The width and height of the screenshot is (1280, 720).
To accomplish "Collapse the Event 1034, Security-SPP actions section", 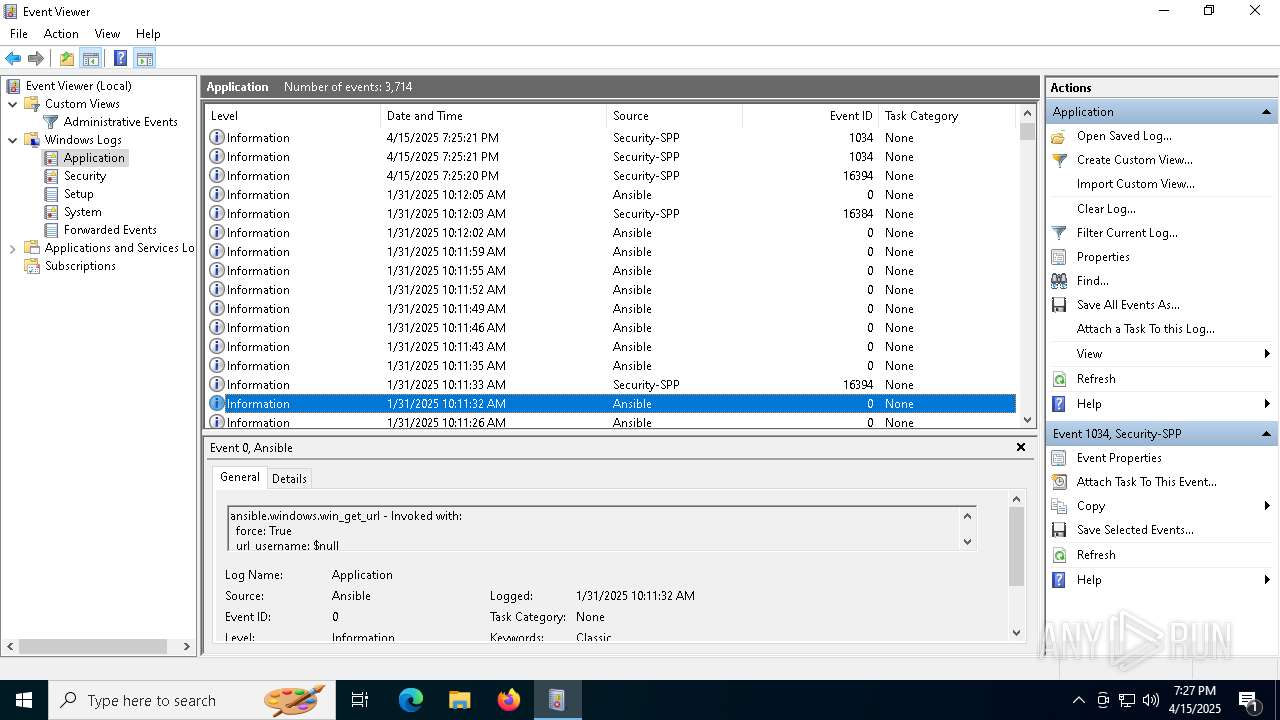I will (x=1266, y=434).
